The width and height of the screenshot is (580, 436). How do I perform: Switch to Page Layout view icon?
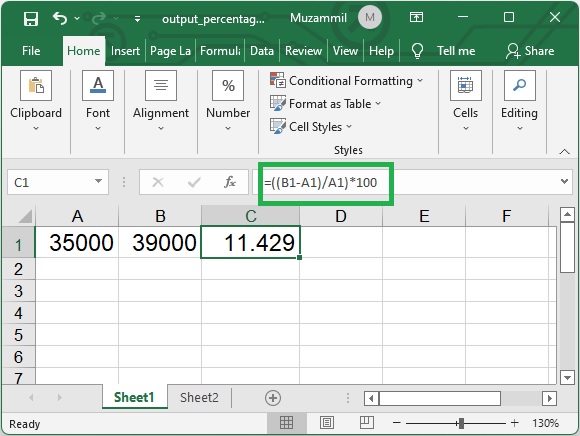click(327, 422)
